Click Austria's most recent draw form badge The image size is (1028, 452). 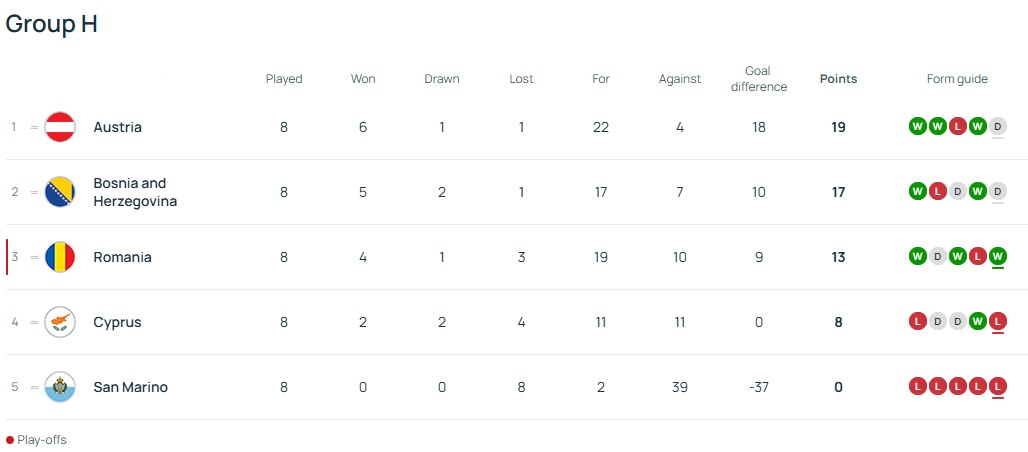click(997, 127)
